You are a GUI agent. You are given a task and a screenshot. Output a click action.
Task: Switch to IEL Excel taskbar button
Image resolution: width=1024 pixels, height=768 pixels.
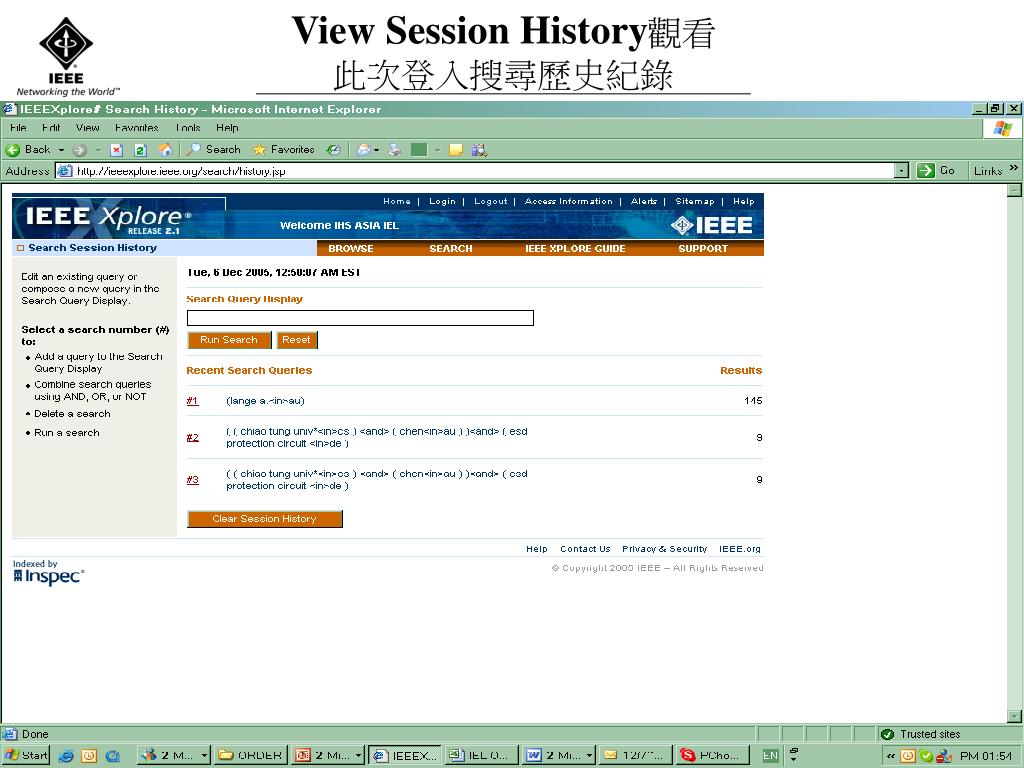[x=482, y=756]
